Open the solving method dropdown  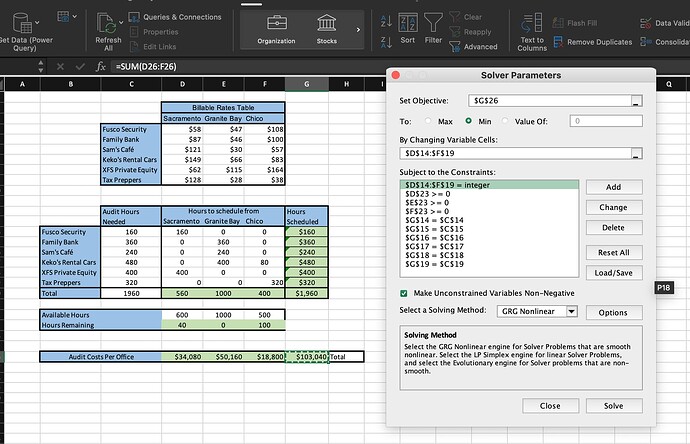pyautogui.click(x=571, y=311)
